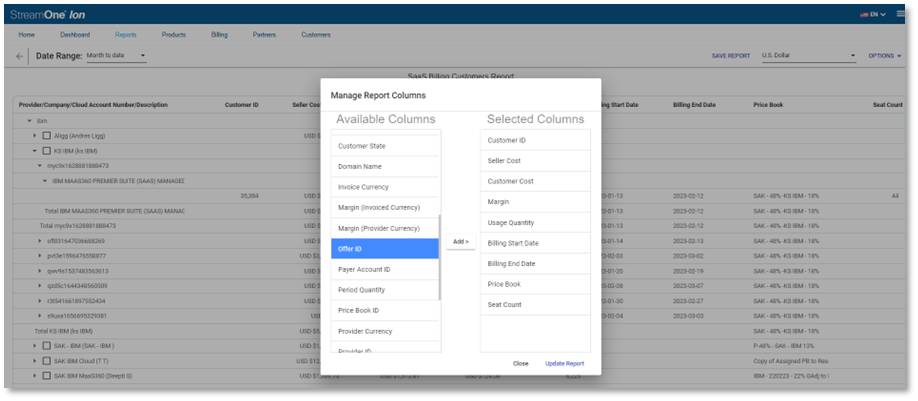Collapse the ibm provider row
918x401 pixels.
click(x=29, y=121)
